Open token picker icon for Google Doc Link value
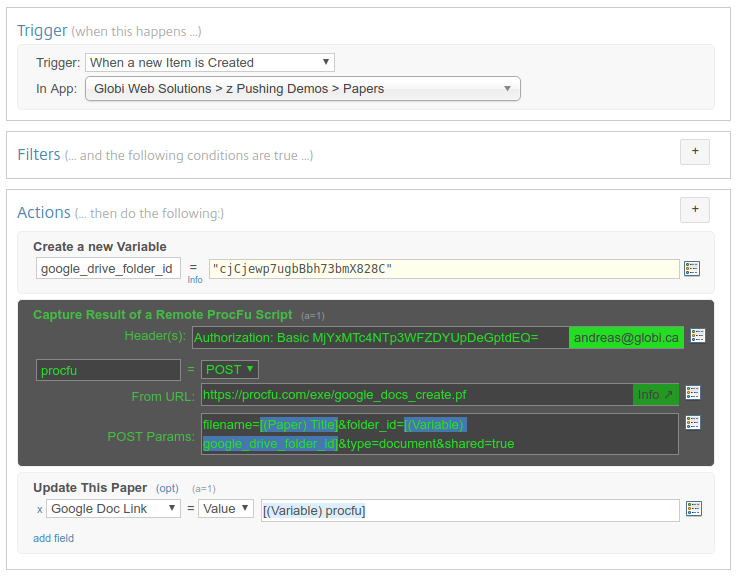Screen dimensions: 738x576 [x=694, y=509]
